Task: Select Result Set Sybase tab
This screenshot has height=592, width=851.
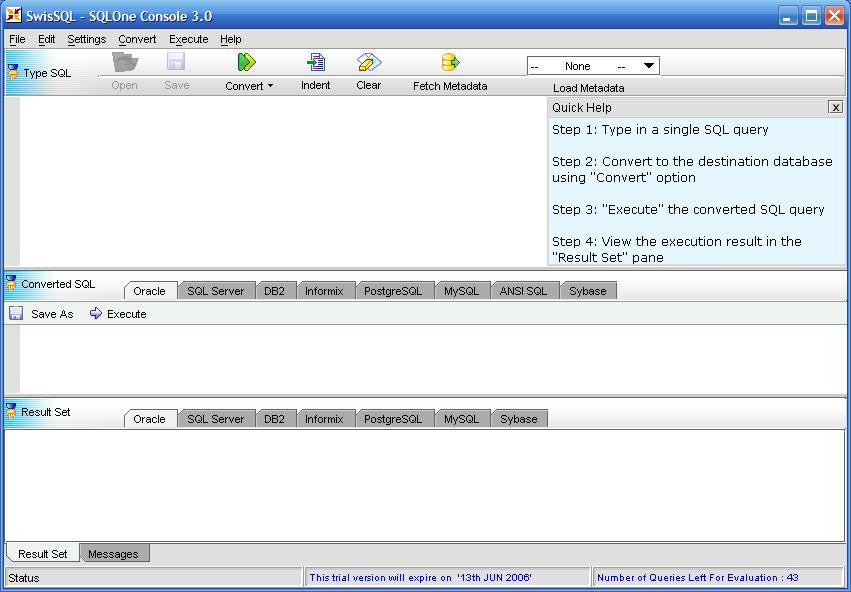Action: [x=519, y=419]
